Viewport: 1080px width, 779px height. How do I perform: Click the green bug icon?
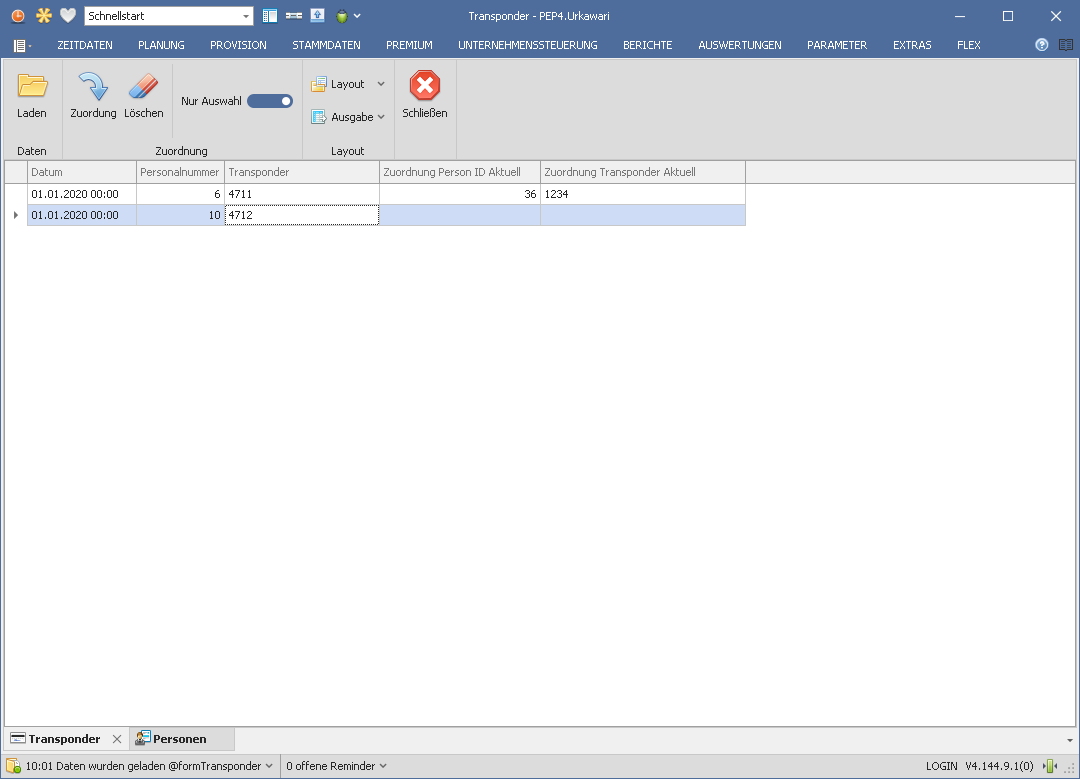(x=342, y=16)
